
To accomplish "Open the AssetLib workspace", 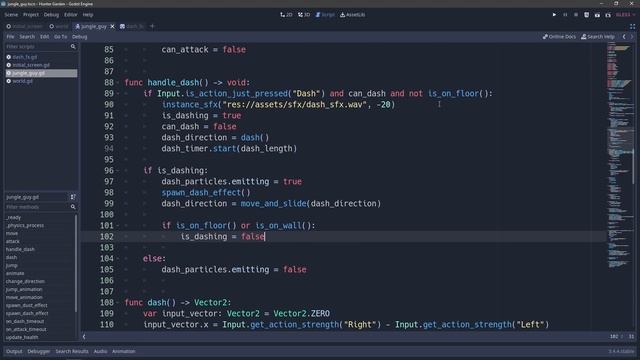I will click(x=353, y=15).
